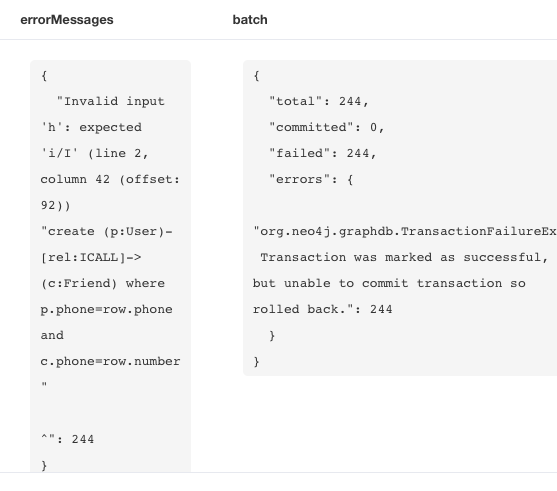Viewport: 557px width, 491px height.
Task: Click the "create (p:User)-" query line
Action: 107,231
